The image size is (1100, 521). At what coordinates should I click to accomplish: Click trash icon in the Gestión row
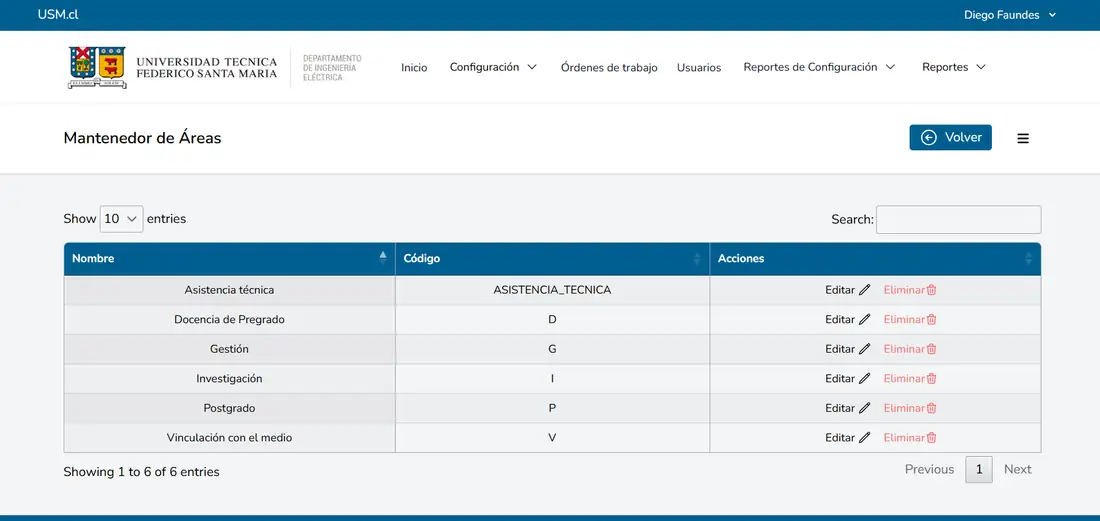pyautogui.click(x=932, y=349)
